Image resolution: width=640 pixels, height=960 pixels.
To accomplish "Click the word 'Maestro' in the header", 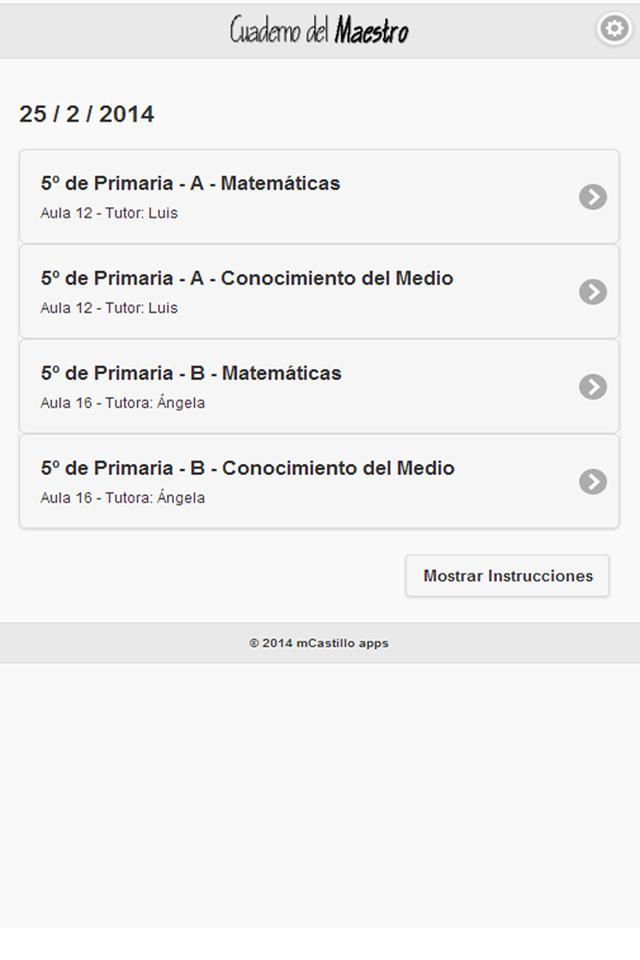I will (x=372, y=31).
